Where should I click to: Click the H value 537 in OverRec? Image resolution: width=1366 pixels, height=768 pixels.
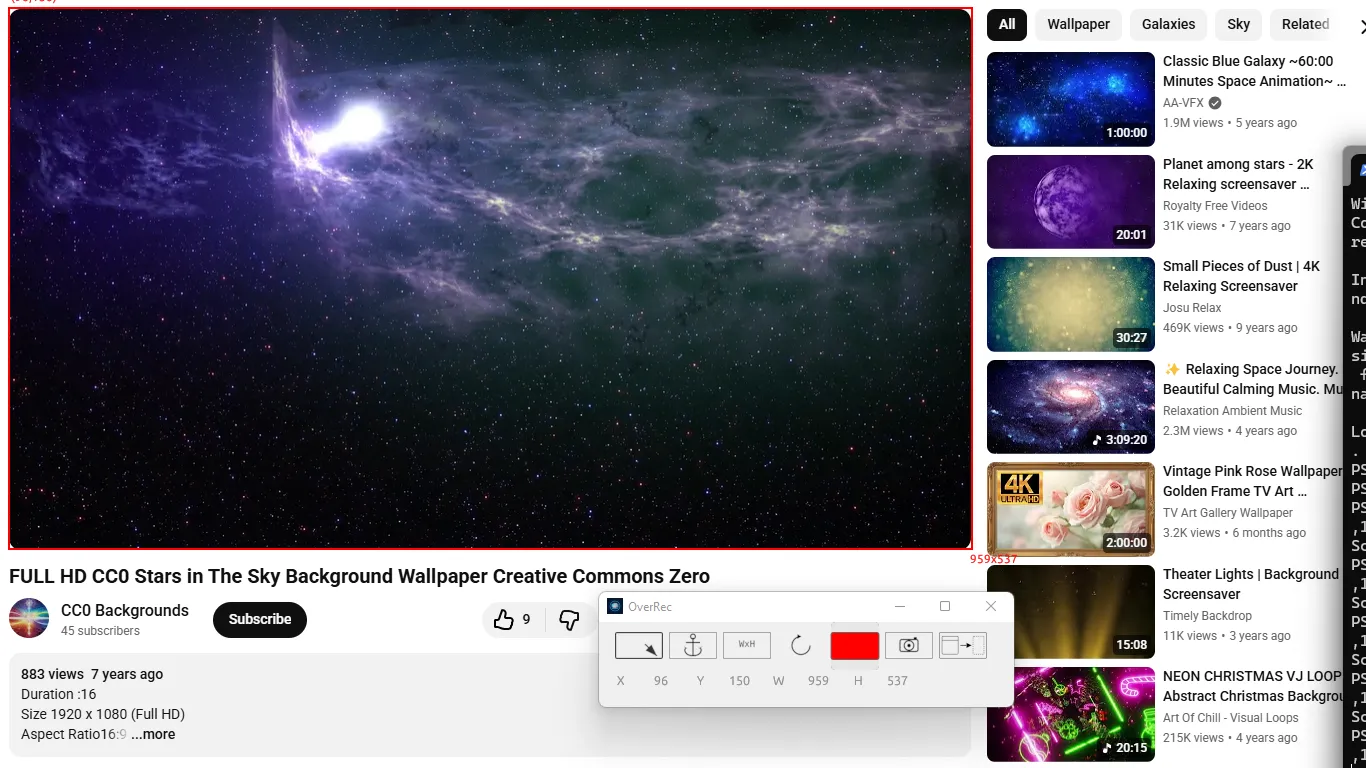[897, 680]
